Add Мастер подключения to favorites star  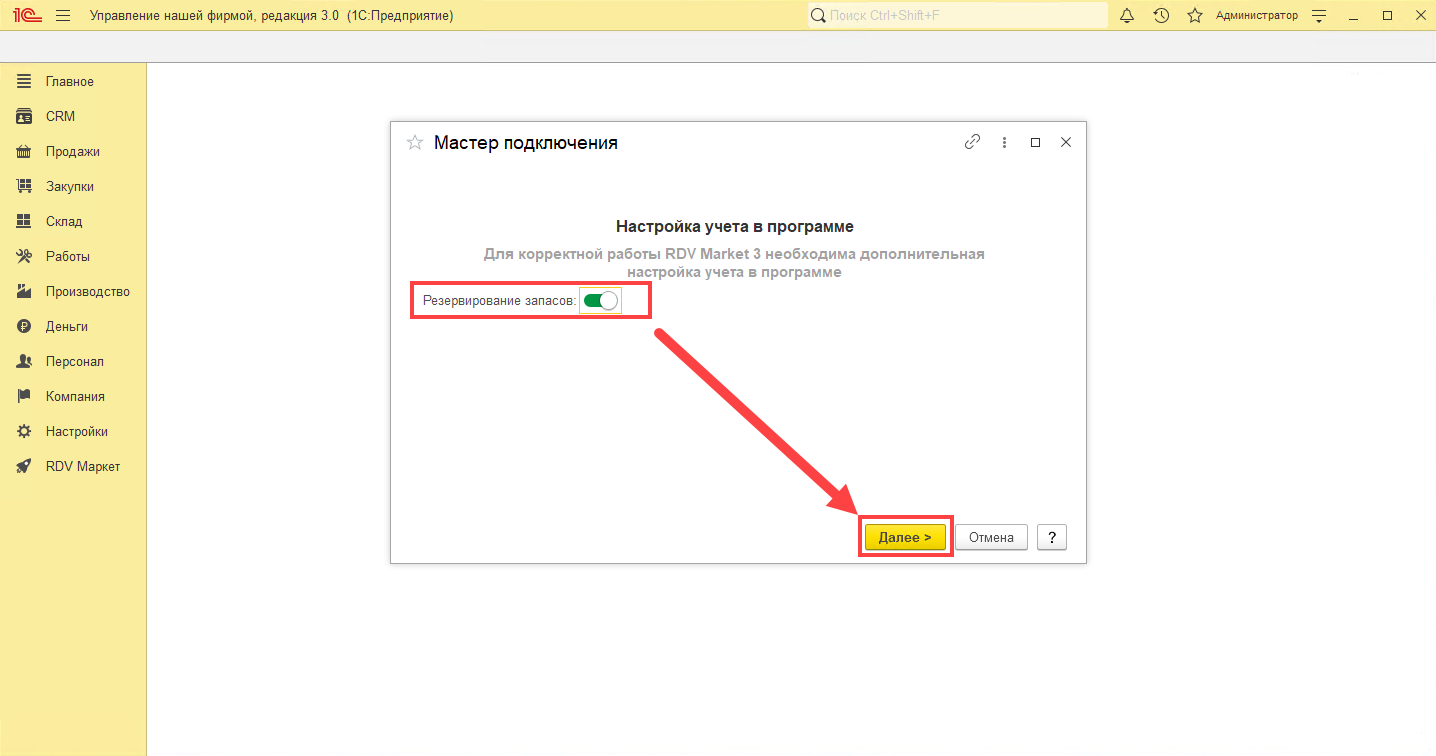pyautogui.click(x=414, y=143)
